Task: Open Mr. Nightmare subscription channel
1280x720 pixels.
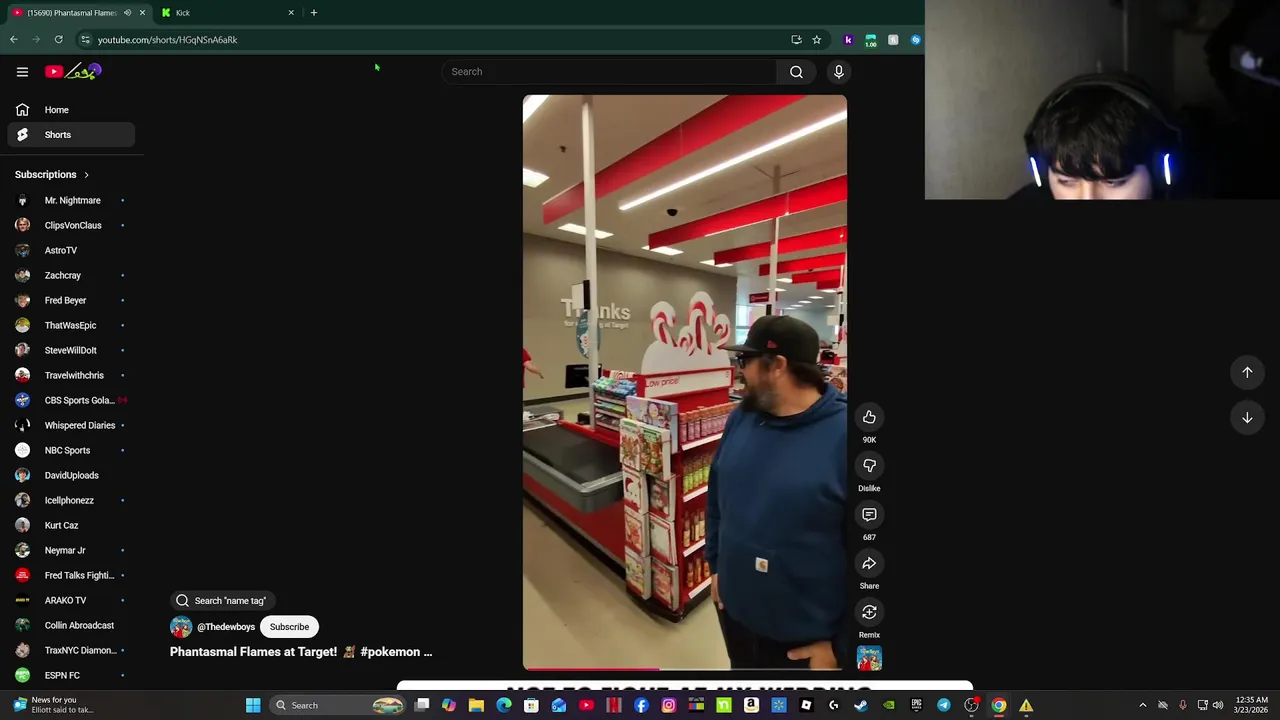Action: (71, 200)
